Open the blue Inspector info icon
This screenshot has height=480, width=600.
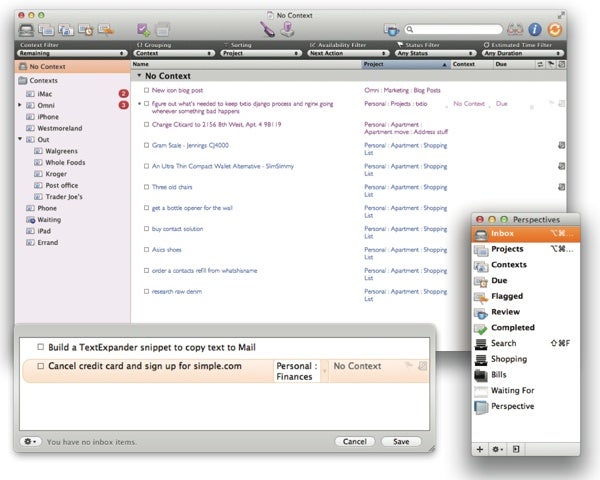click(535, 29)
